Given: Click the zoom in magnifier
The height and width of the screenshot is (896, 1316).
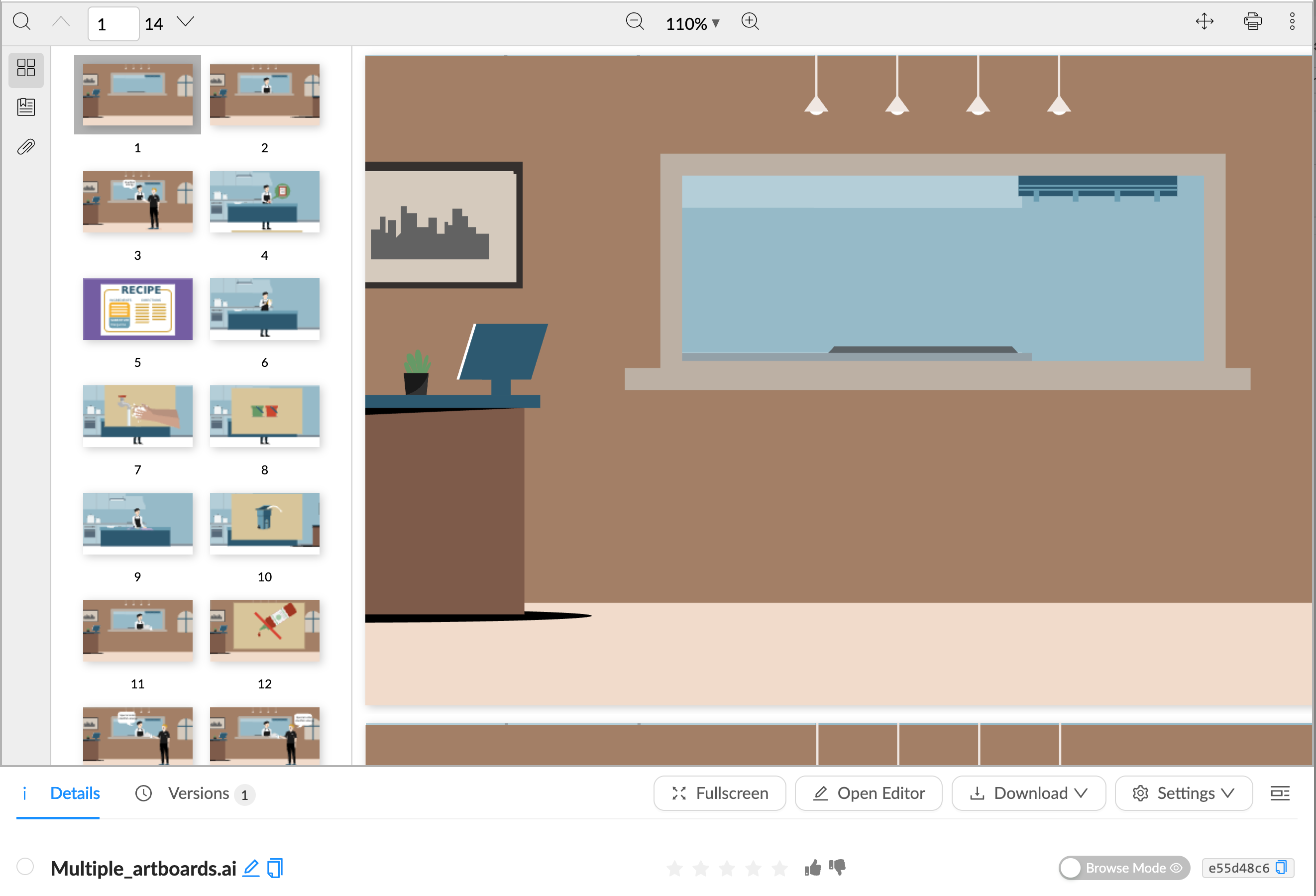Looking at the screenshot, I should [x=750, y=22].
